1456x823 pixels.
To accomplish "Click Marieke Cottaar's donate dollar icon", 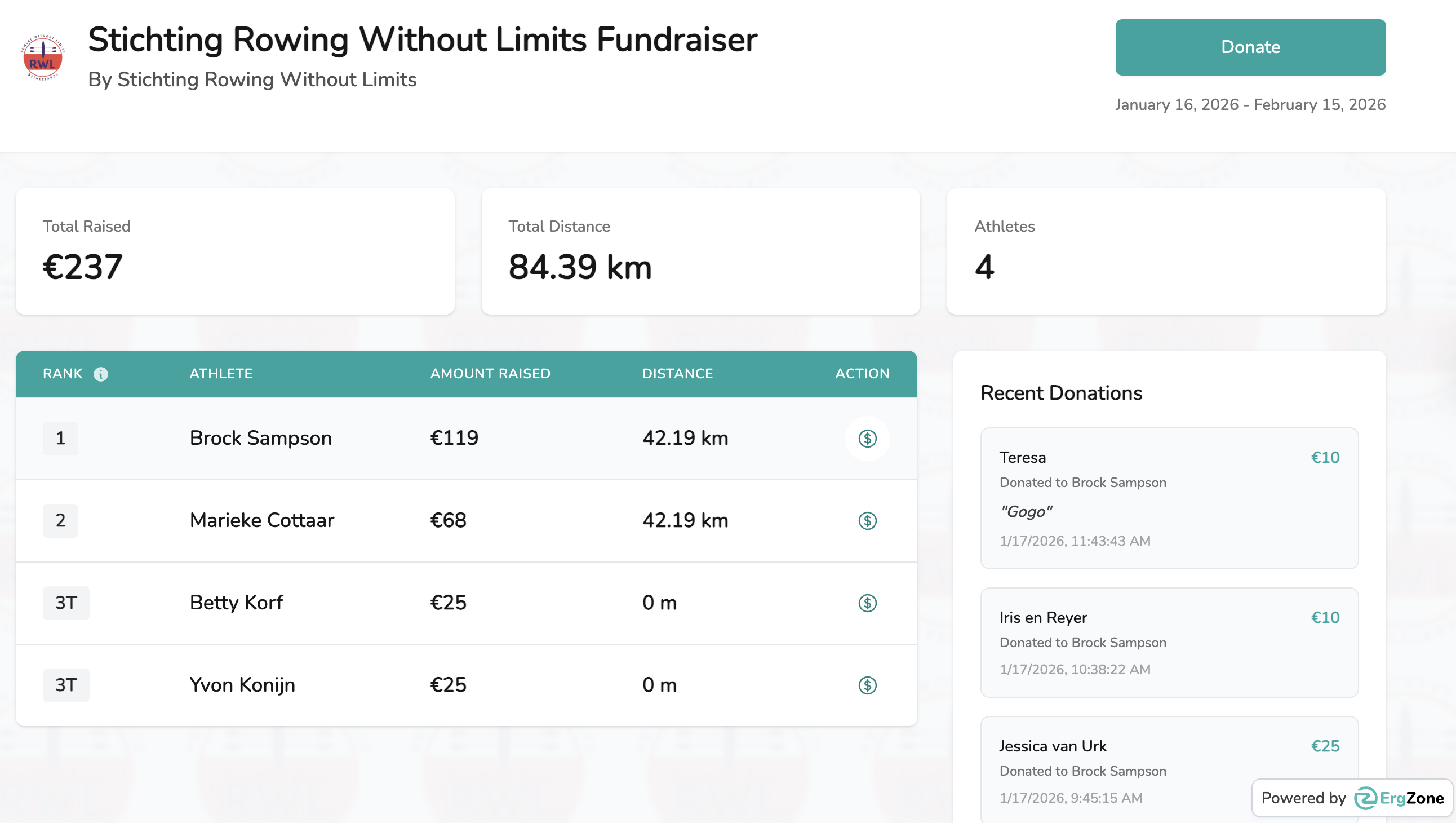I will 867,520.
